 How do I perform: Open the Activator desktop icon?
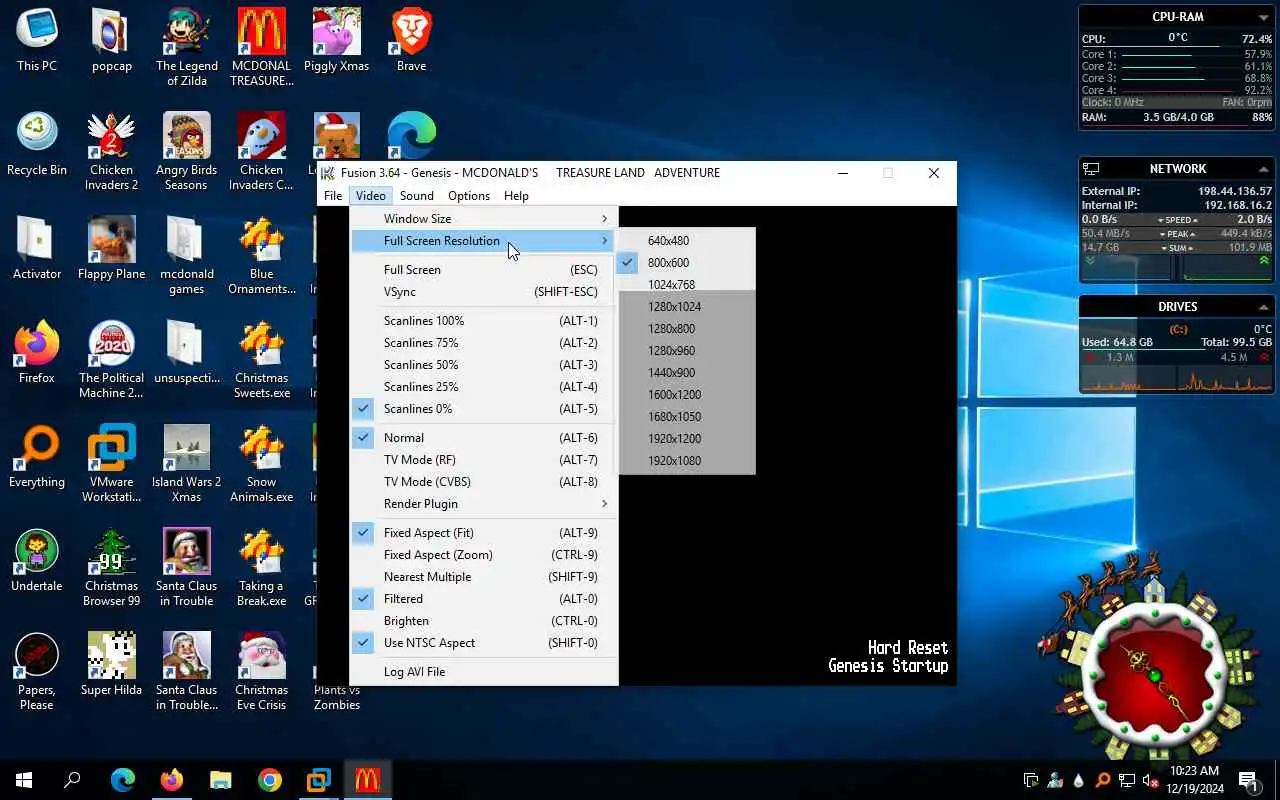37,249
